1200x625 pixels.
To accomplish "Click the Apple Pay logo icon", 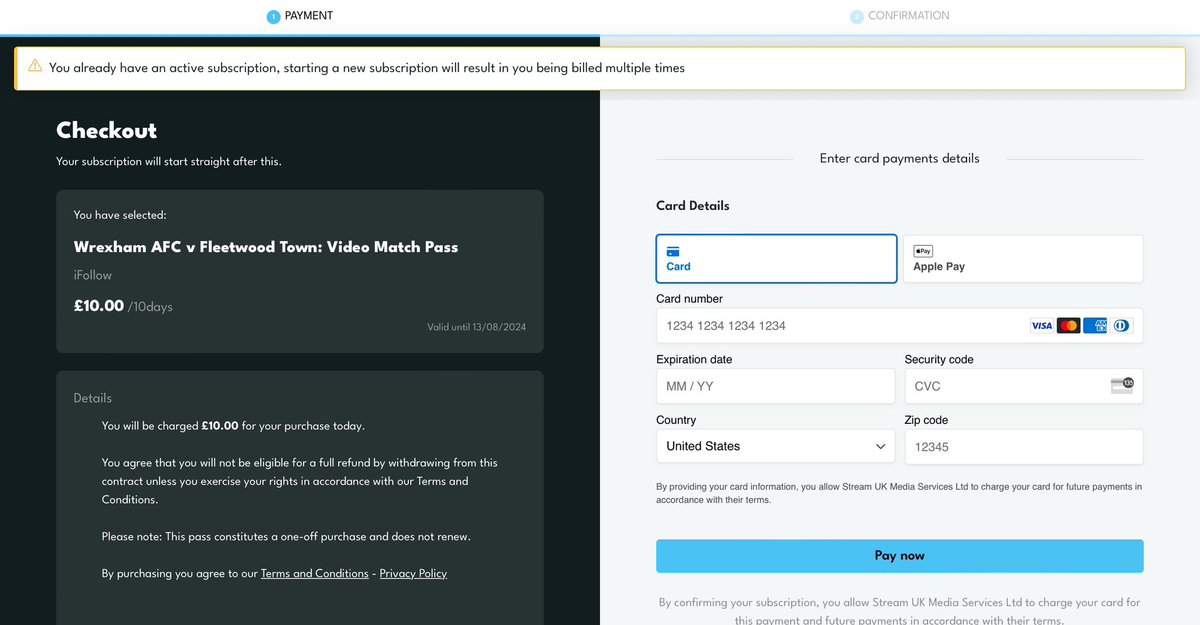I will pyautogui.click(x=923, y=251).
